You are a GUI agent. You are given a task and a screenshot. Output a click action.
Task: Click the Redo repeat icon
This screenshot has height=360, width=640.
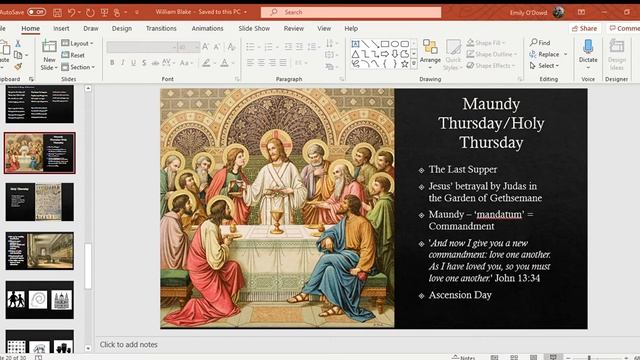90,13
